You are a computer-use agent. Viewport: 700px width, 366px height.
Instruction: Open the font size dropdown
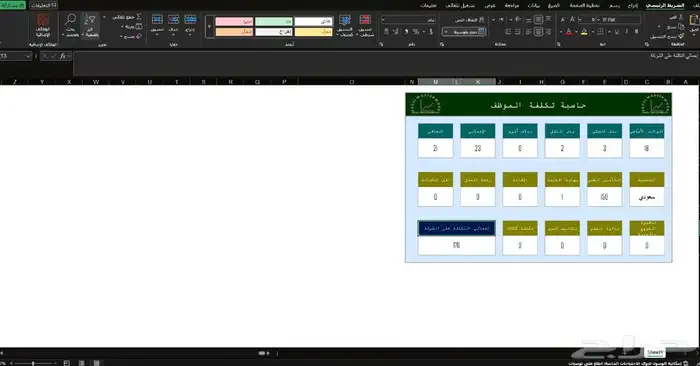click(580, 20)
